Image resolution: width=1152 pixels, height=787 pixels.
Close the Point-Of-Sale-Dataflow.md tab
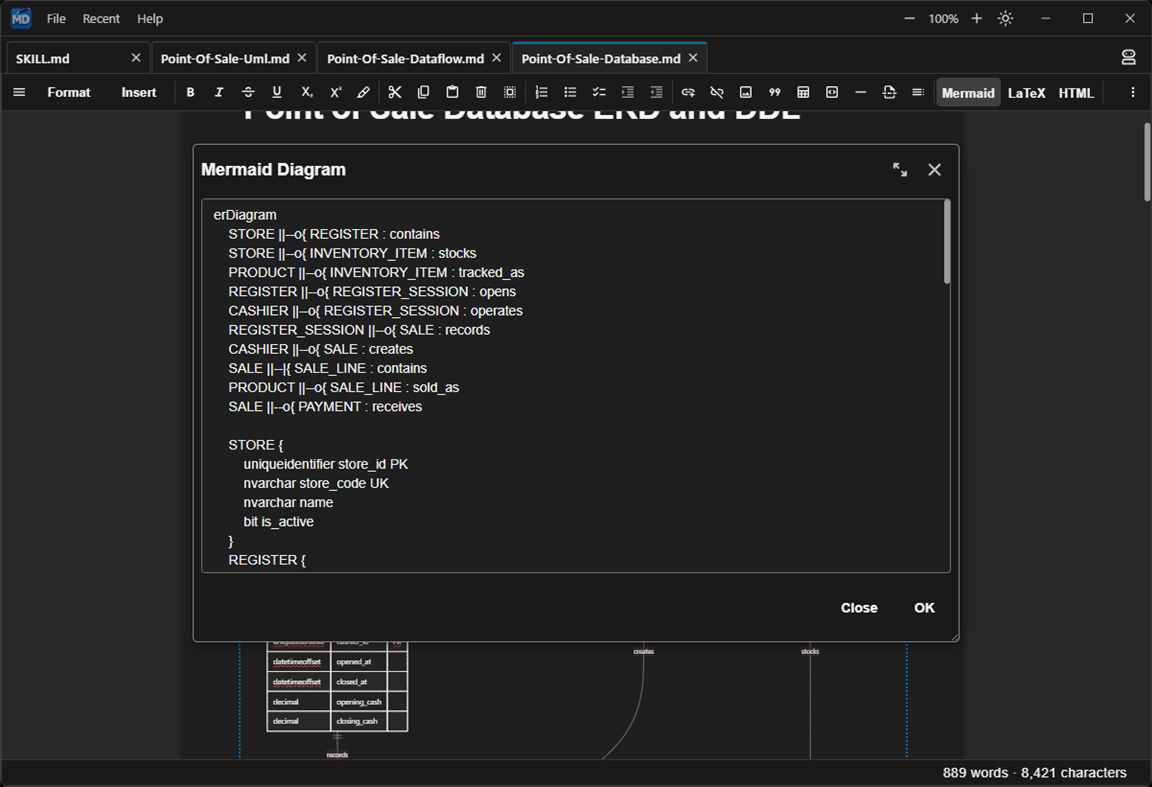(x=497, y=58)
